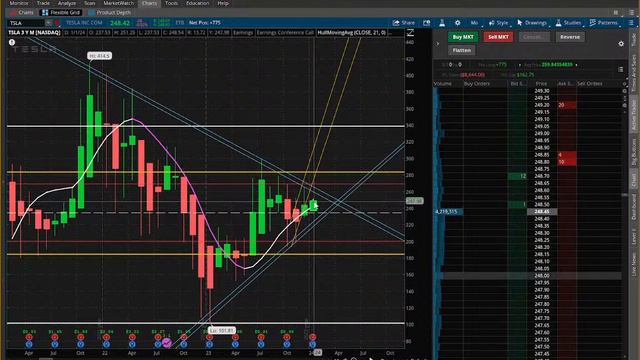Click the 248.00 price row in ladder
This screenshot has width=640, height=360.
click(542, 276)
